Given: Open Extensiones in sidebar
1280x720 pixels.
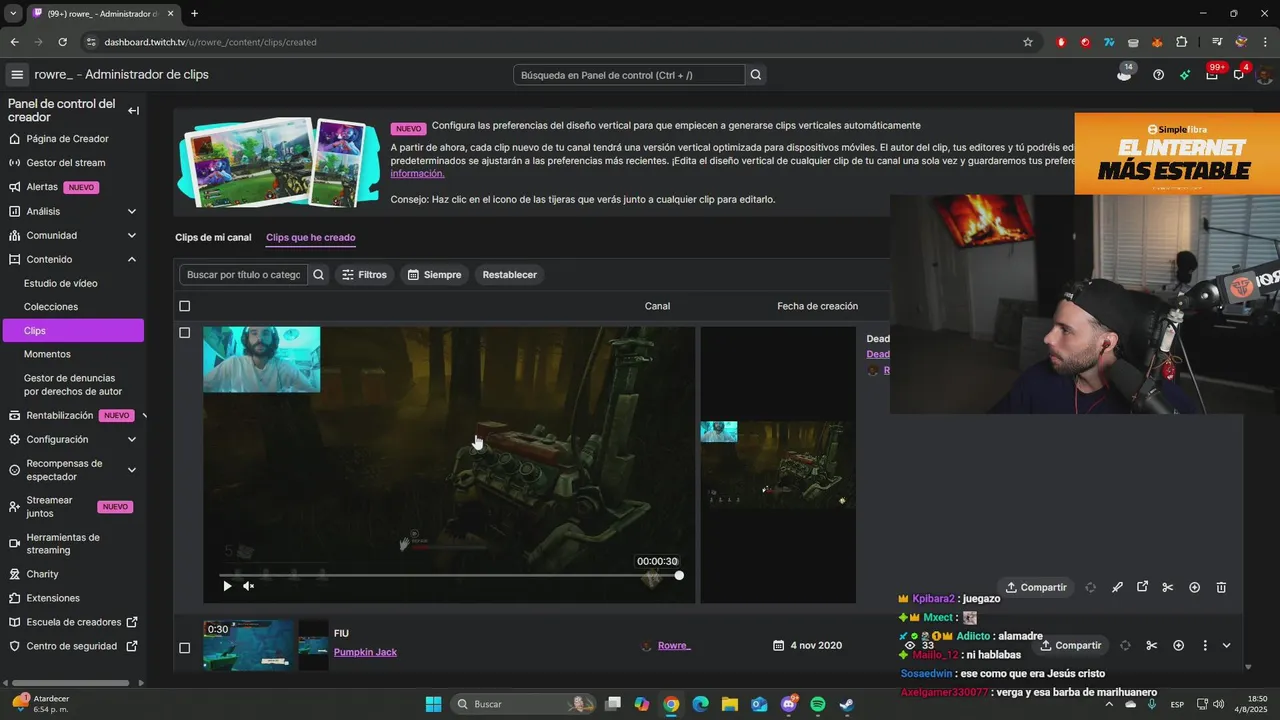Looking at the screenshot, I should coord(53,598).
